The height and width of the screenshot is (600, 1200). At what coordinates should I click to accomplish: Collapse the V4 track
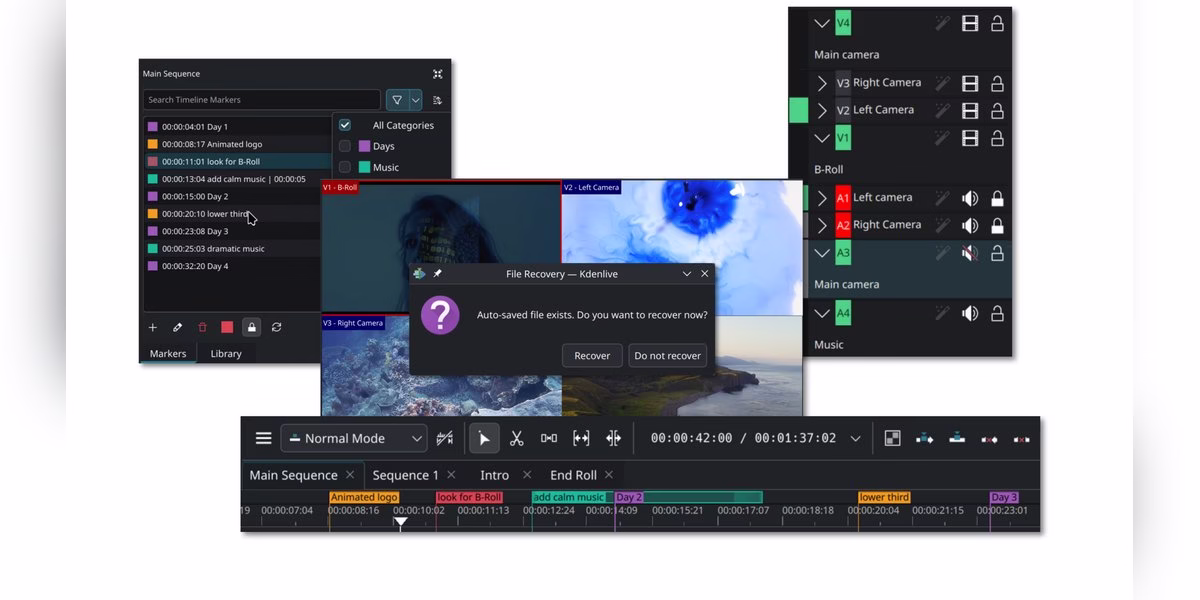click(822, 24)
